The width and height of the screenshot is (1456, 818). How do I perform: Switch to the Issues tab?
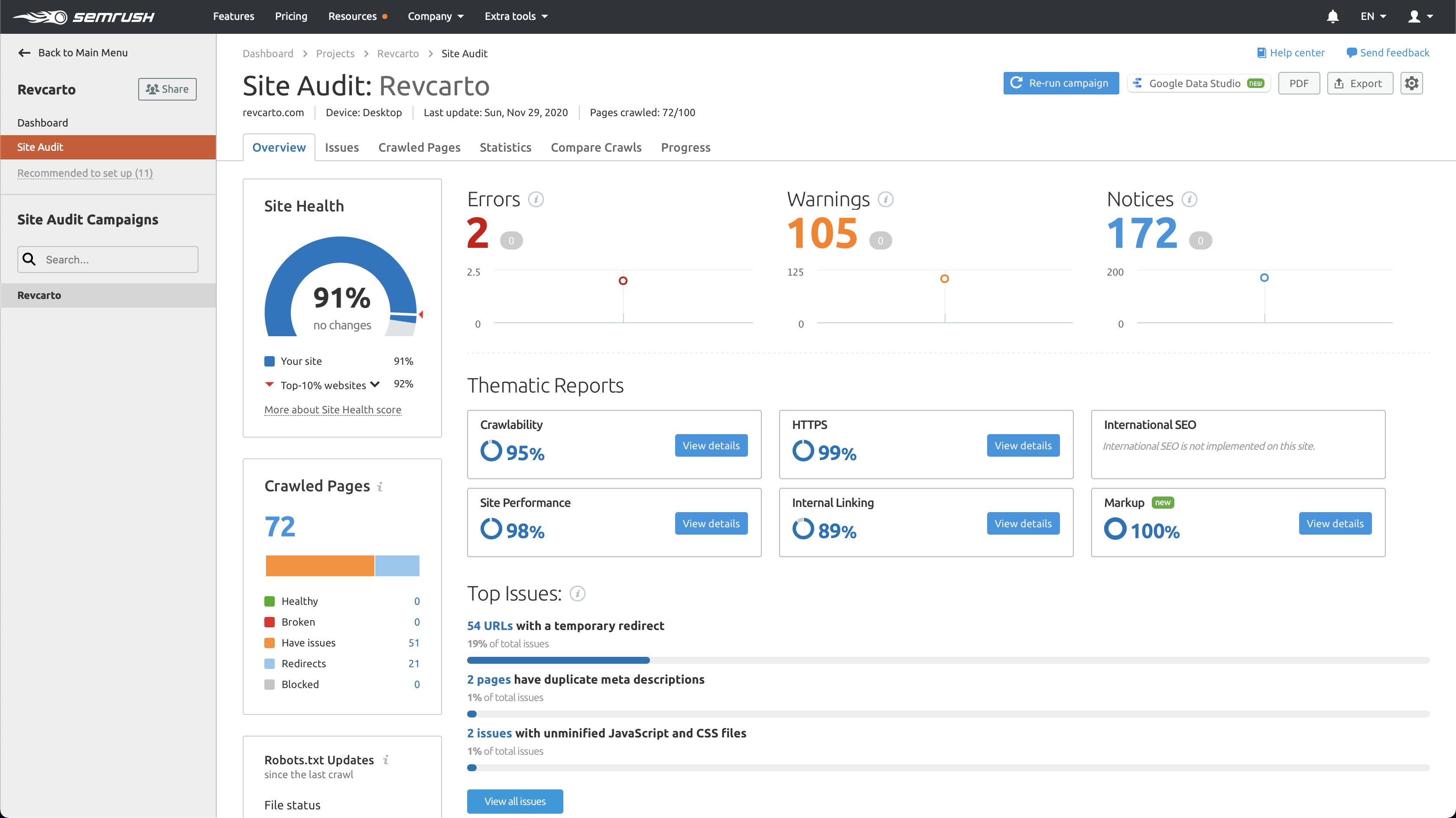click(x=341, y=147)
